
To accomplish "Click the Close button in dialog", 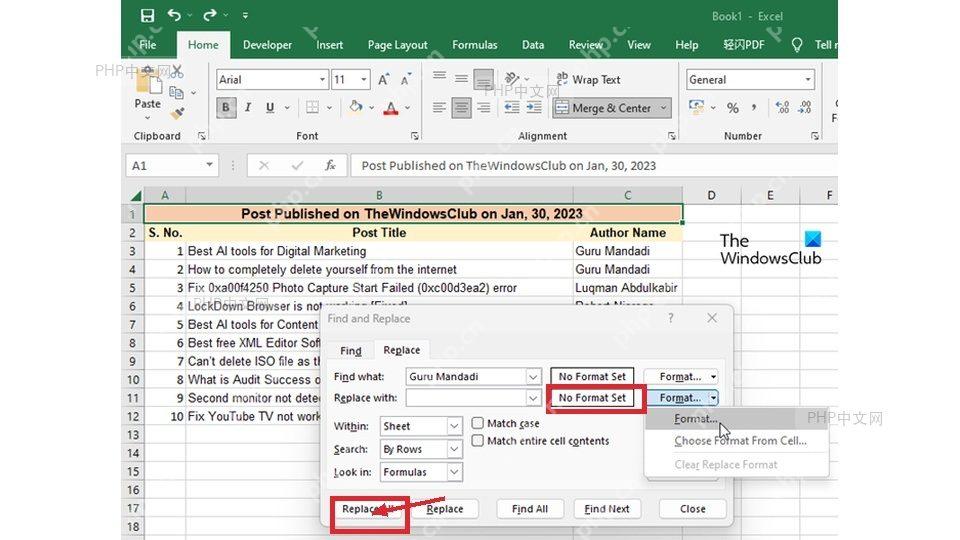I will 692,509.
